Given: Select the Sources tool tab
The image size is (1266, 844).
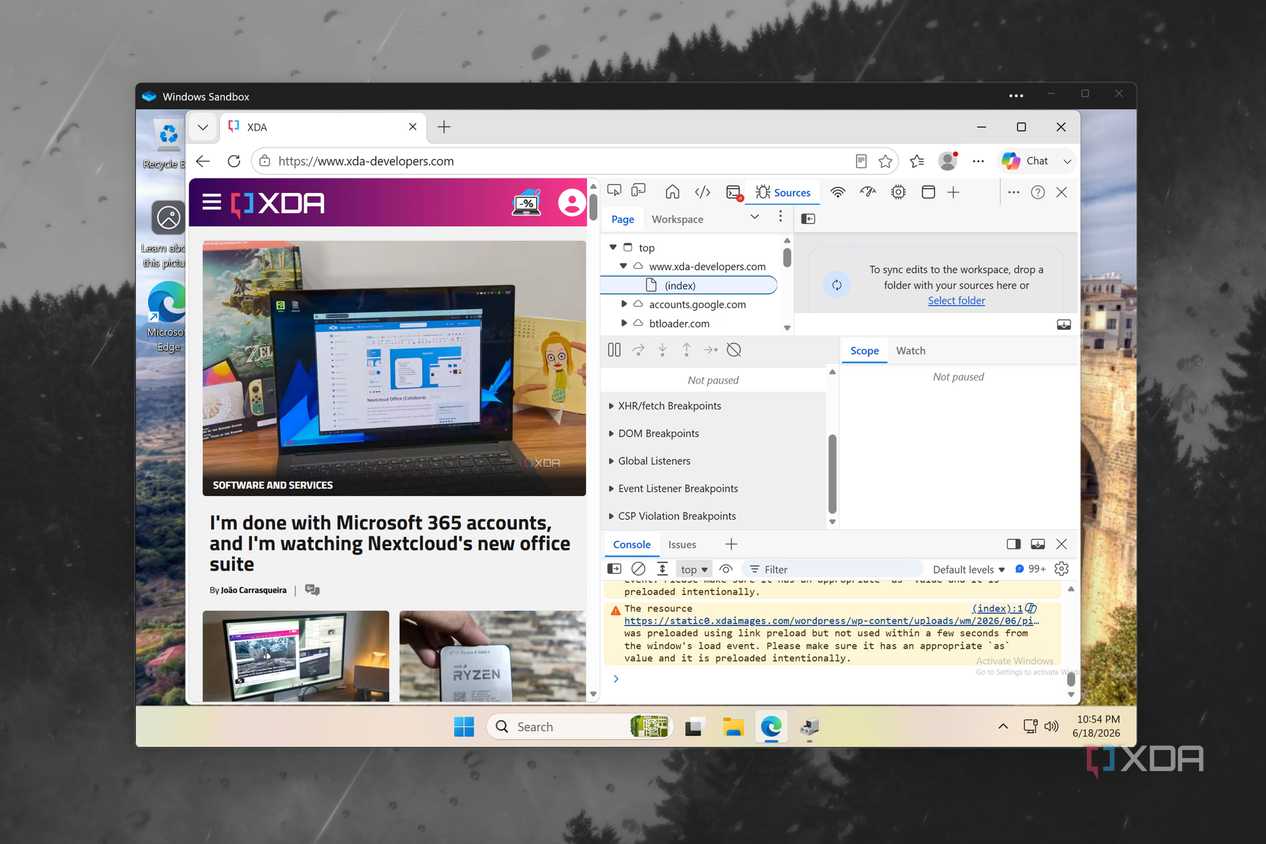Looking at the screenshot, I should point(783,192).
